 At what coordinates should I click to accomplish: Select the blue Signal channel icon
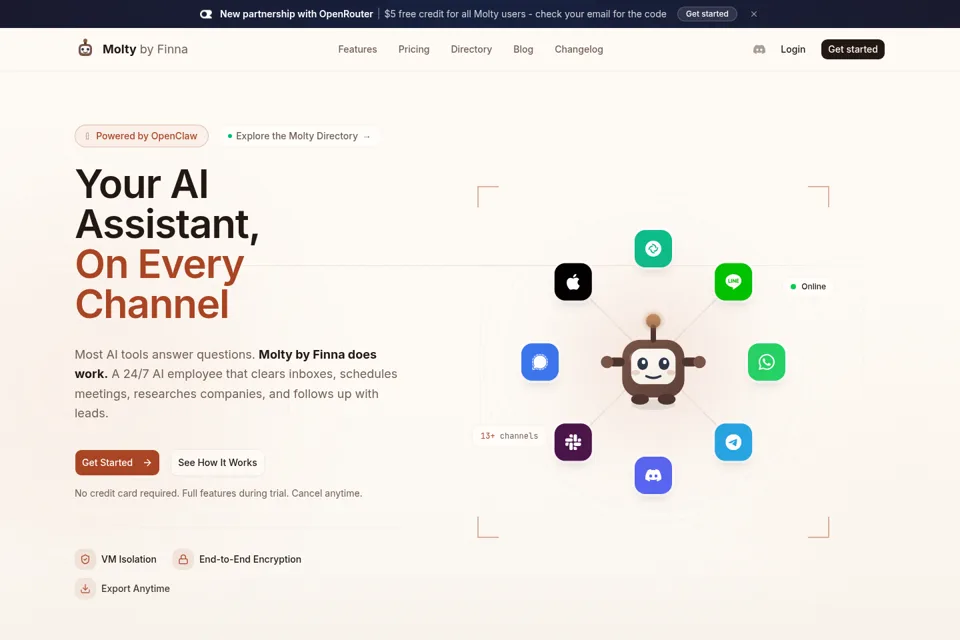pos(540,362)
